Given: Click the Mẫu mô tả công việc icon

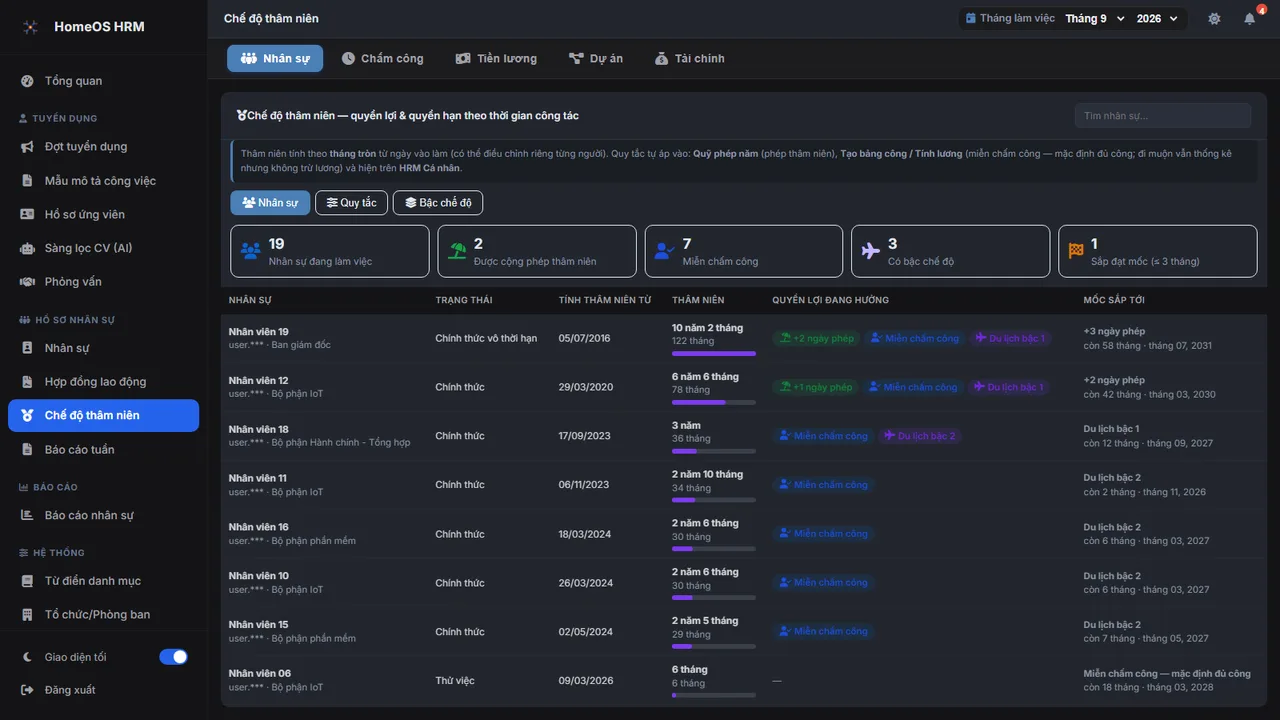Looking at the screenshot, I should click(27, 181).
